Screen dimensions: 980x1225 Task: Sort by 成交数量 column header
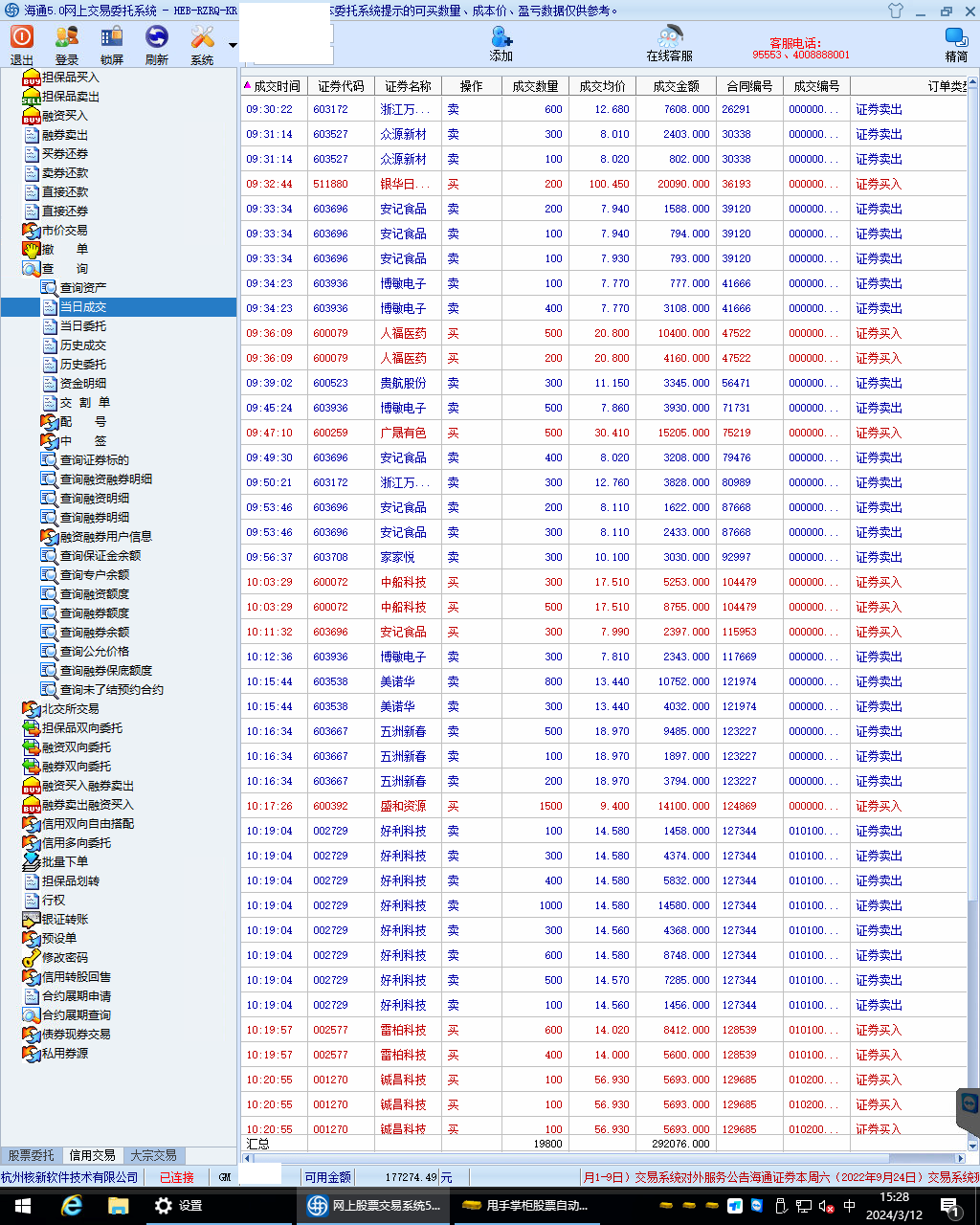click(x=535, y=86)
